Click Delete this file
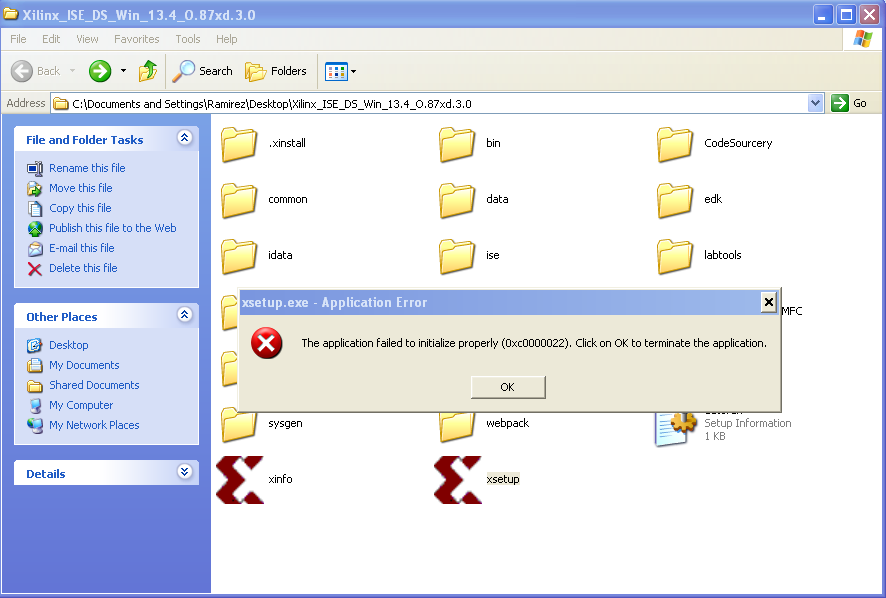 click(83, 268)
